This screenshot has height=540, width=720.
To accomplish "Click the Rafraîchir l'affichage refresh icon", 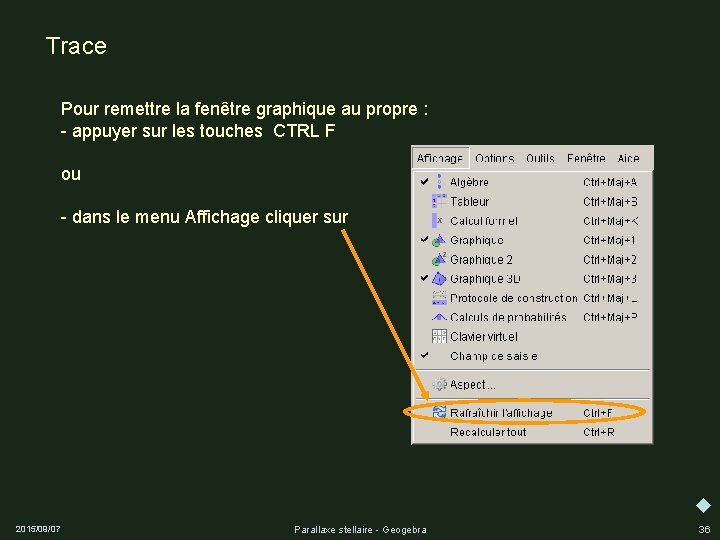I will [439, 412].
